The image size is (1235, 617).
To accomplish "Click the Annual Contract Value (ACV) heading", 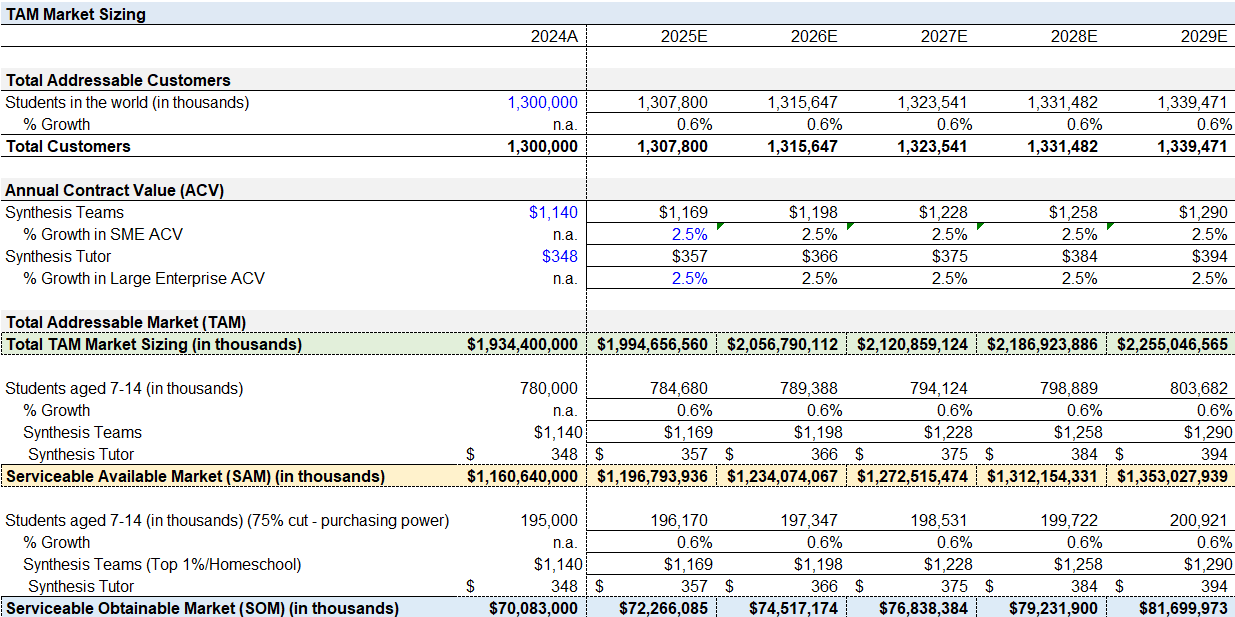I will click(115, 190).
